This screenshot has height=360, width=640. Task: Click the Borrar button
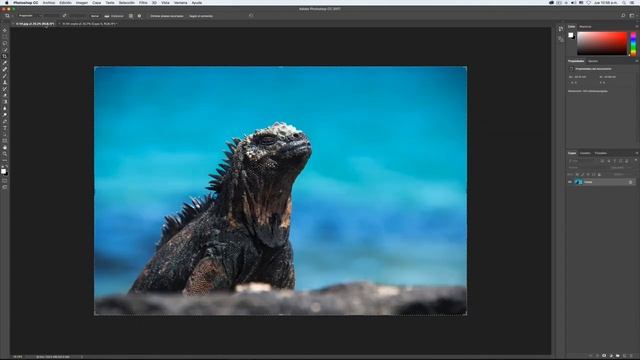(95, 16)
